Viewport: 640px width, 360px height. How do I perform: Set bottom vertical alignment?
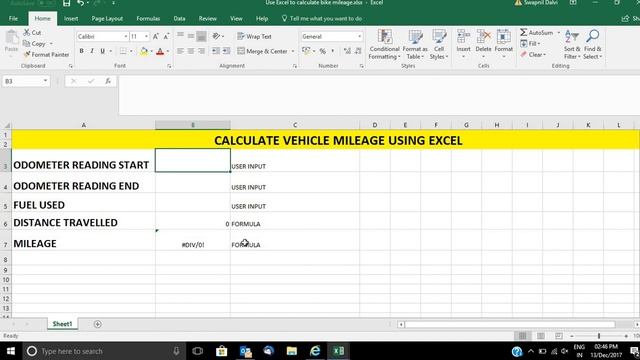tap(201, 36)
